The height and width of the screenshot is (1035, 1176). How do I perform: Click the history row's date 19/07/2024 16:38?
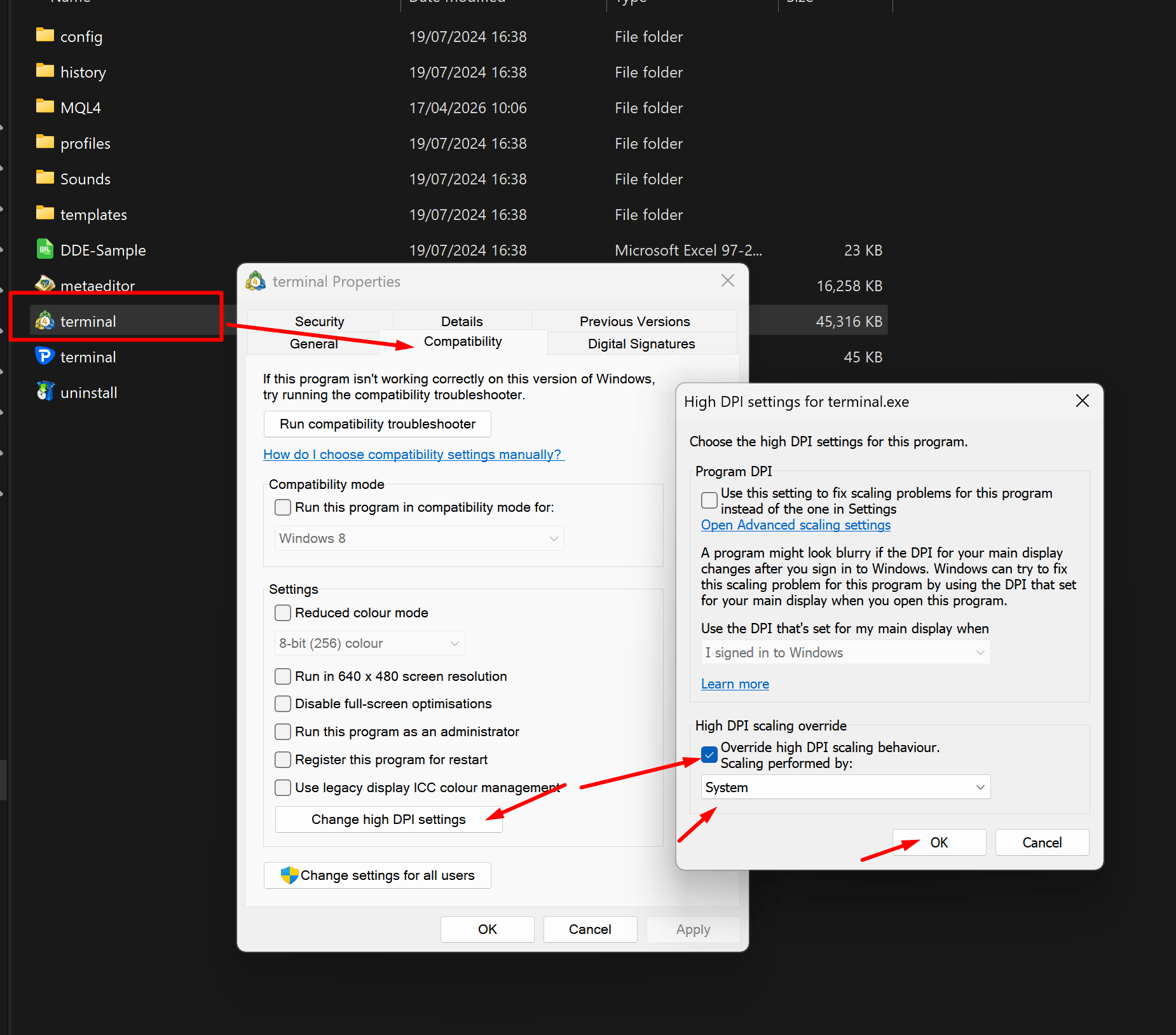pos(468,72)
